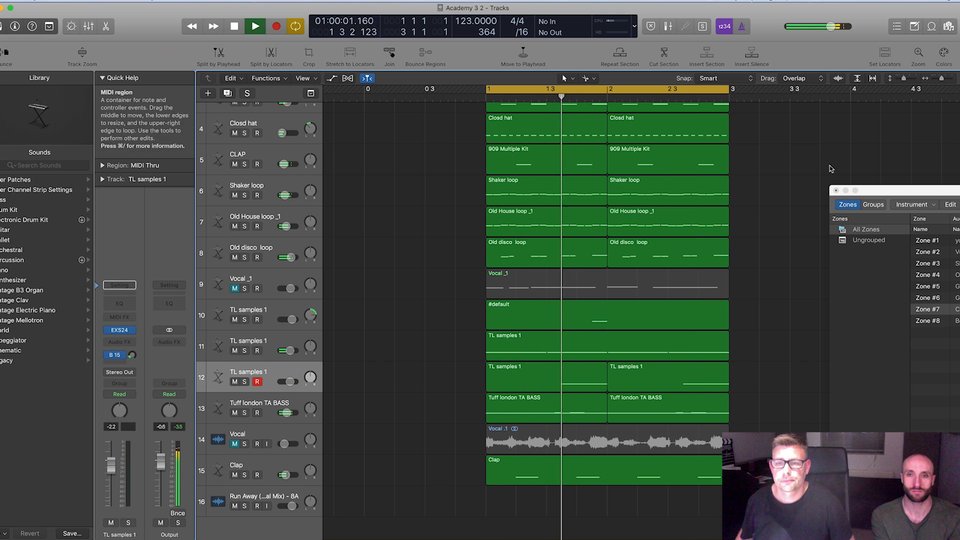Click the Rewind transport button
The height and width of the screenshot is (540, 960).
click(x=192, y=26)
